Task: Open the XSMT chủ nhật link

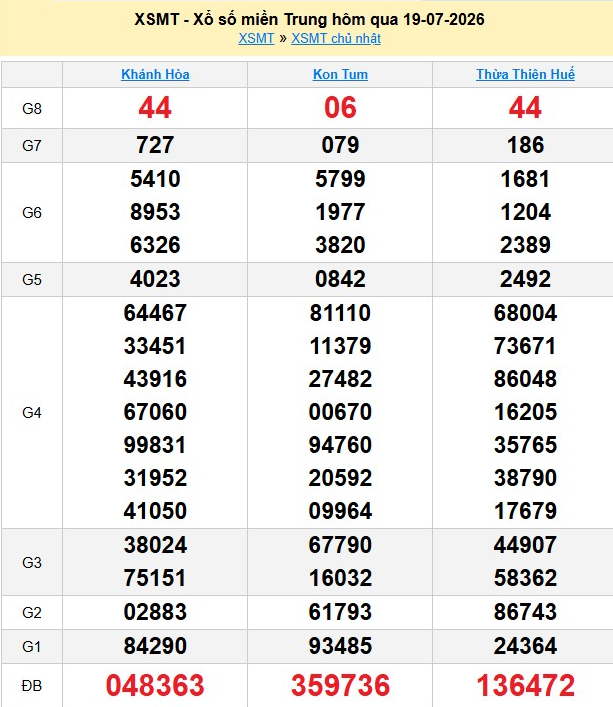Action: [336, 38]
